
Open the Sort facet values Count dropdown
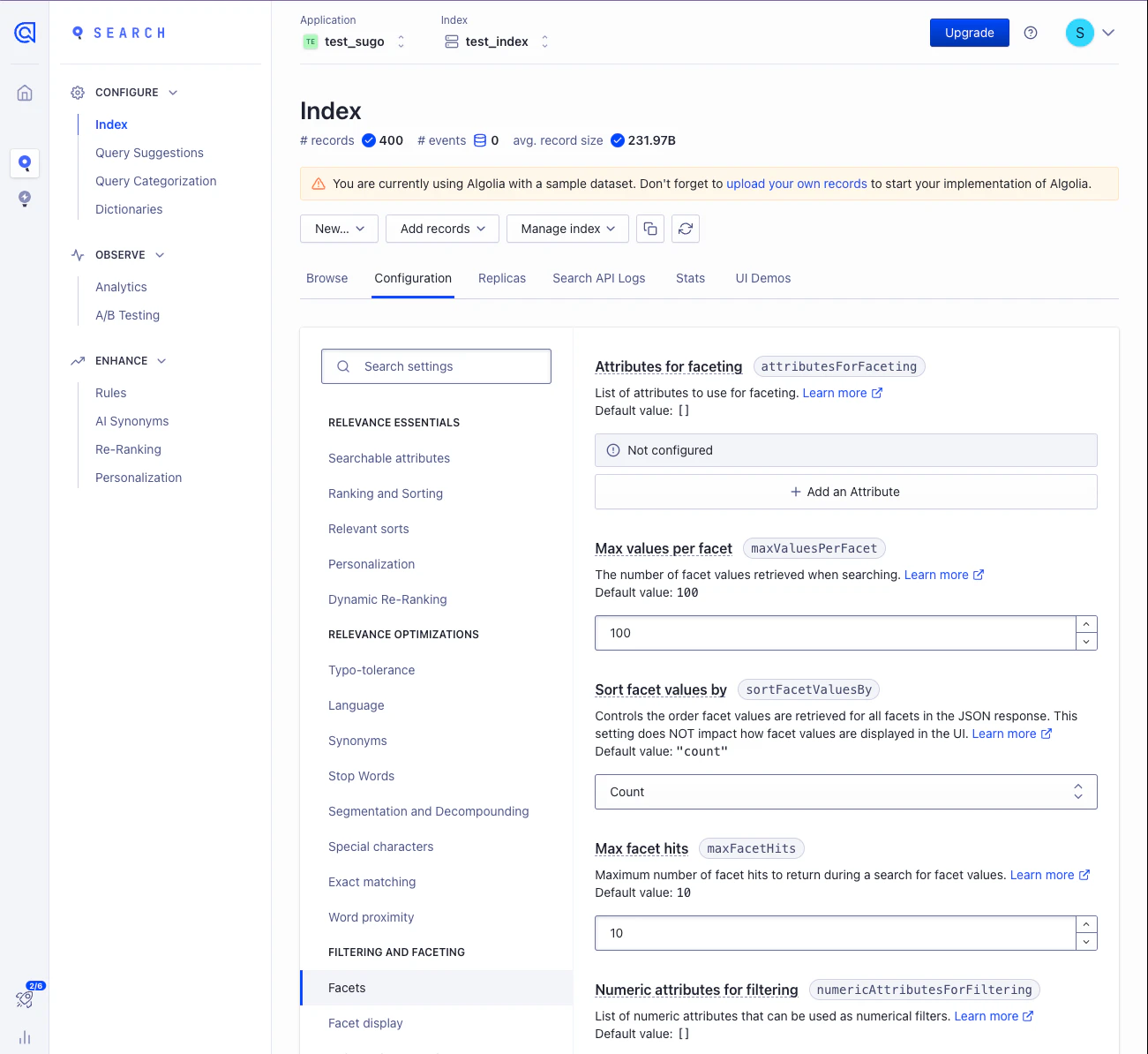[x=846, y=792]
